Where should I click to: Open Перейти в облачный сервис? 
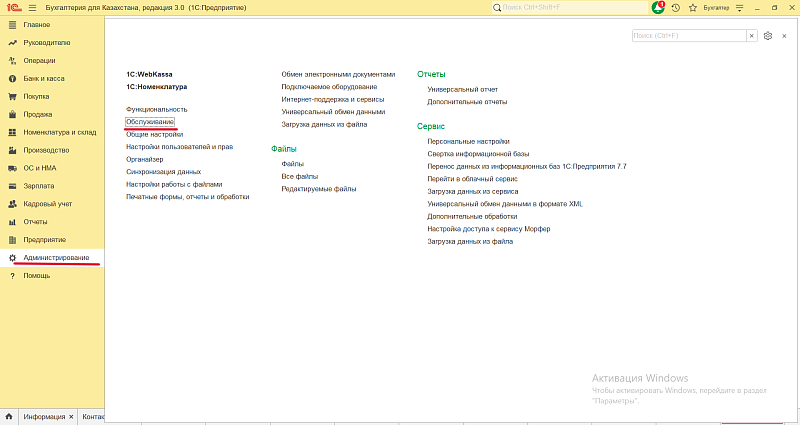[472, 179]
